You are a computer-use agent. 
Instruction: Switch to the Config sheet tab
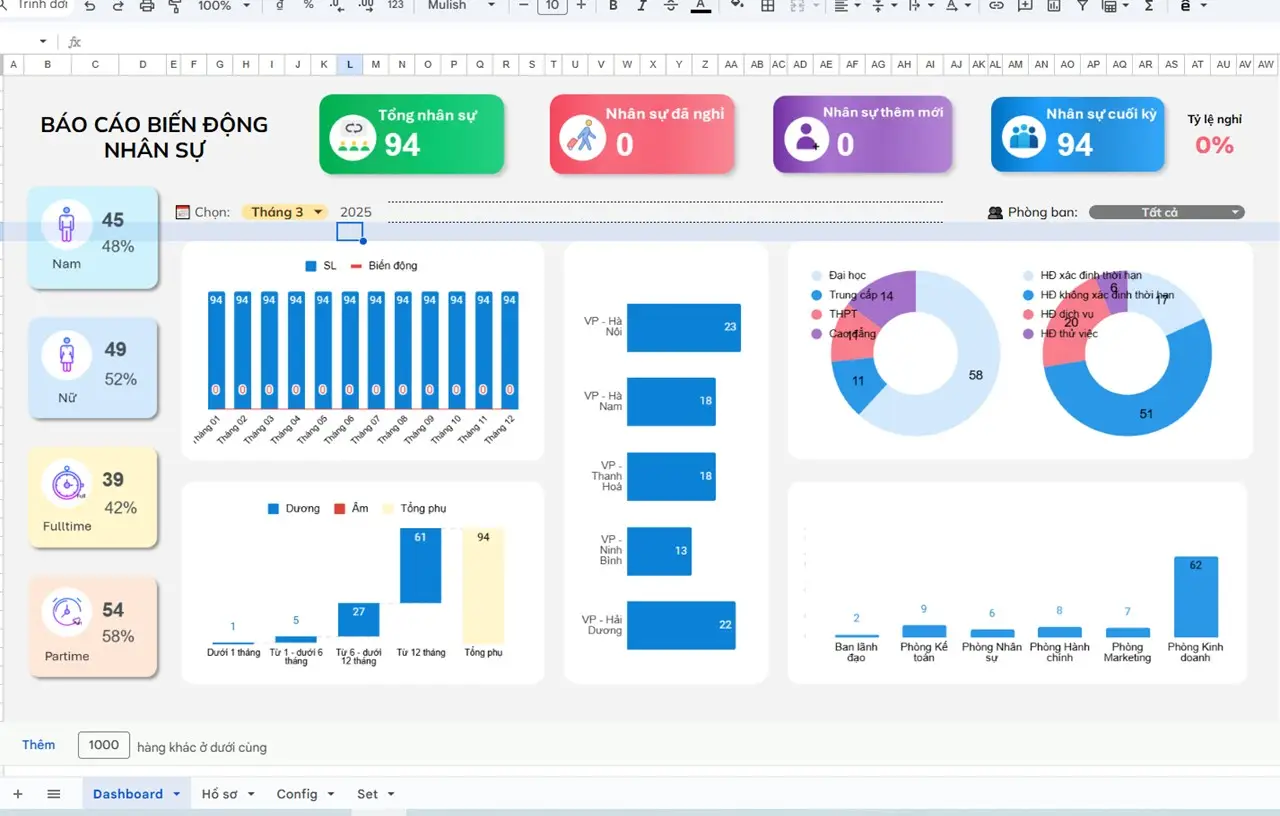[306, 794]
